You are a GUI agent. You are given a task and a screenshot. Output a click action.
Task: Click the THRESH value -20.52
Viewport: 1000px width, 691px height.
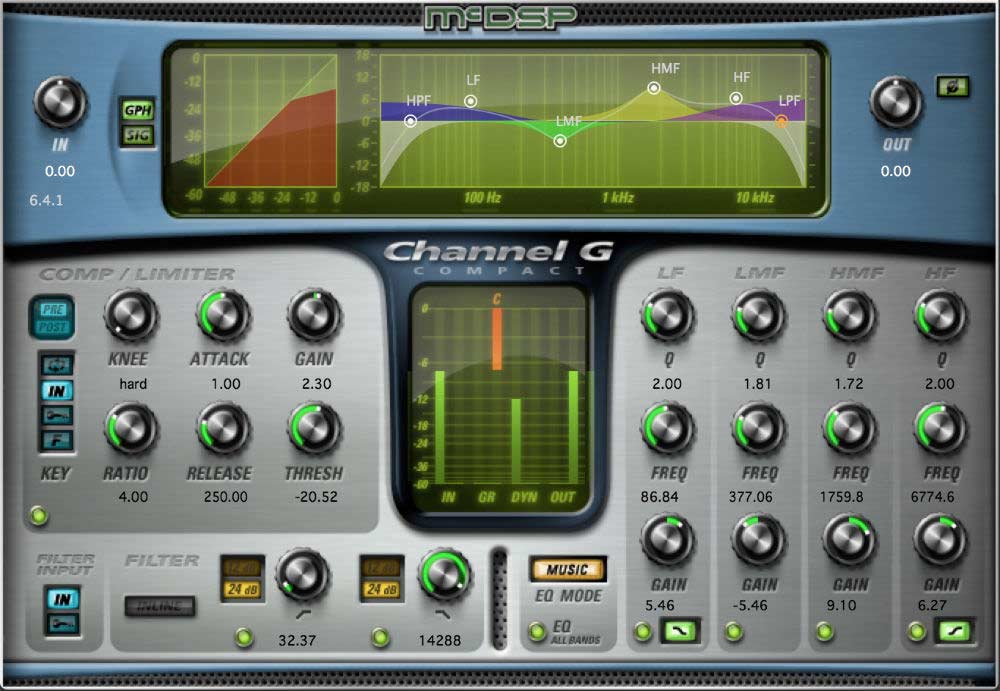pyautogui.click(x=316, y=496)
